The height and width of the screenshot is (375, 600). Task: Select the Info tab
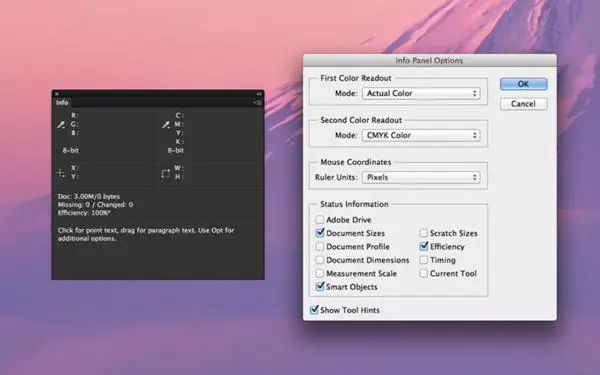[x=62, y=103]
